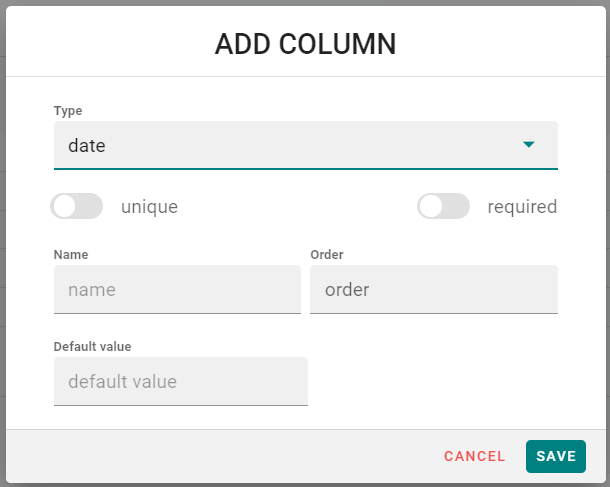Save the new column
Image resolution: width=610 pixels, height=487 pixels.
pos(555,456)
